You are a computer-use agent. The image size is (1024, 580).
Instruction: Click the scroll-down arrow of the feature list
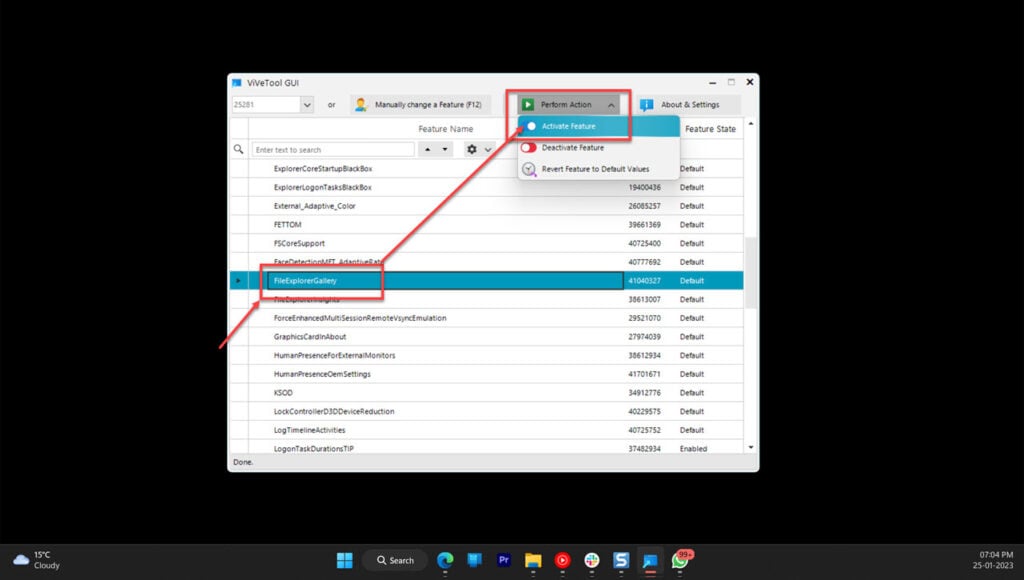[x=750, y=447]
